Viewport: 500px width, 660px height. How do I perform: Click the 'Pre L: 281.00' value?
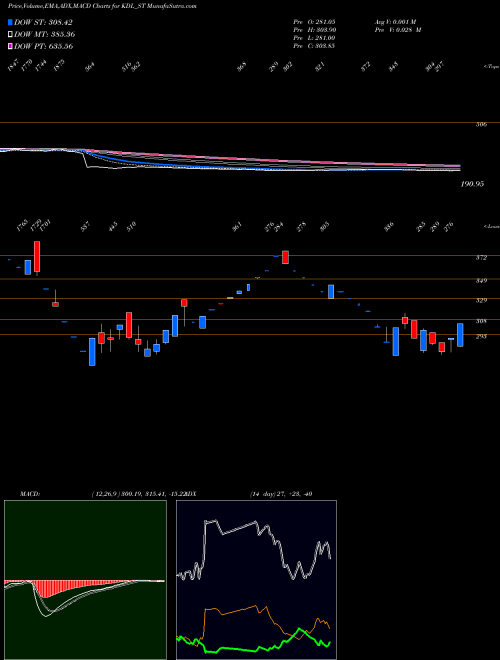coord(314,38)
